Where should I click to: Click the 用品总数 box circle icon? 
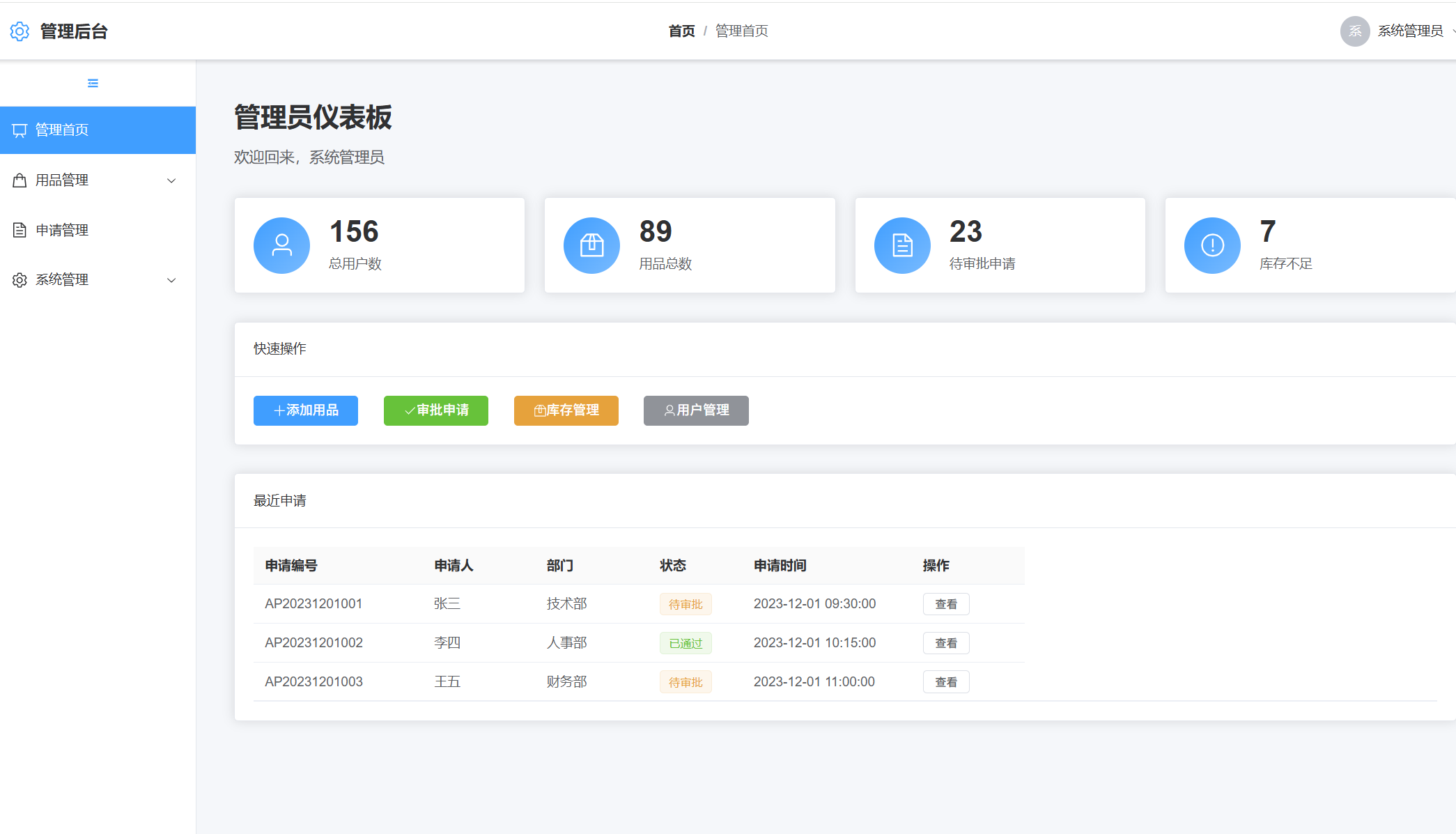[x=591, y=245]
